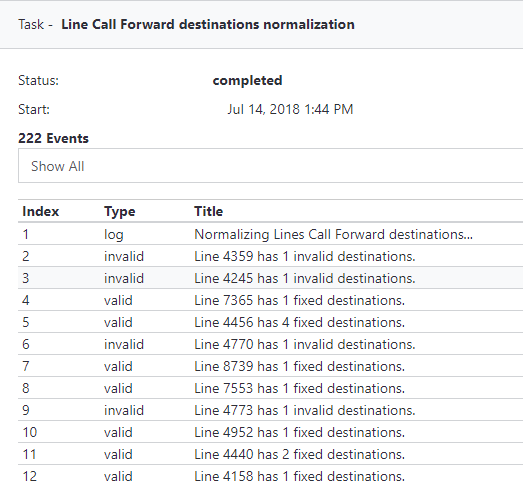Open the Line 4456 has 4 fixed destinations event
523x481 pixels.
(271, 322)
